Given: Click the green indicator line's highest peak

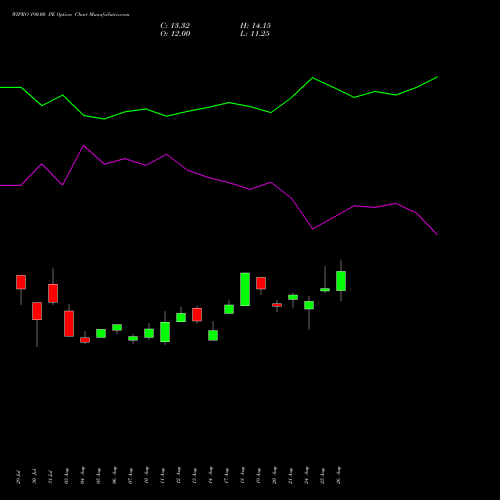Looking at the screenshot, I should [437, 77].
